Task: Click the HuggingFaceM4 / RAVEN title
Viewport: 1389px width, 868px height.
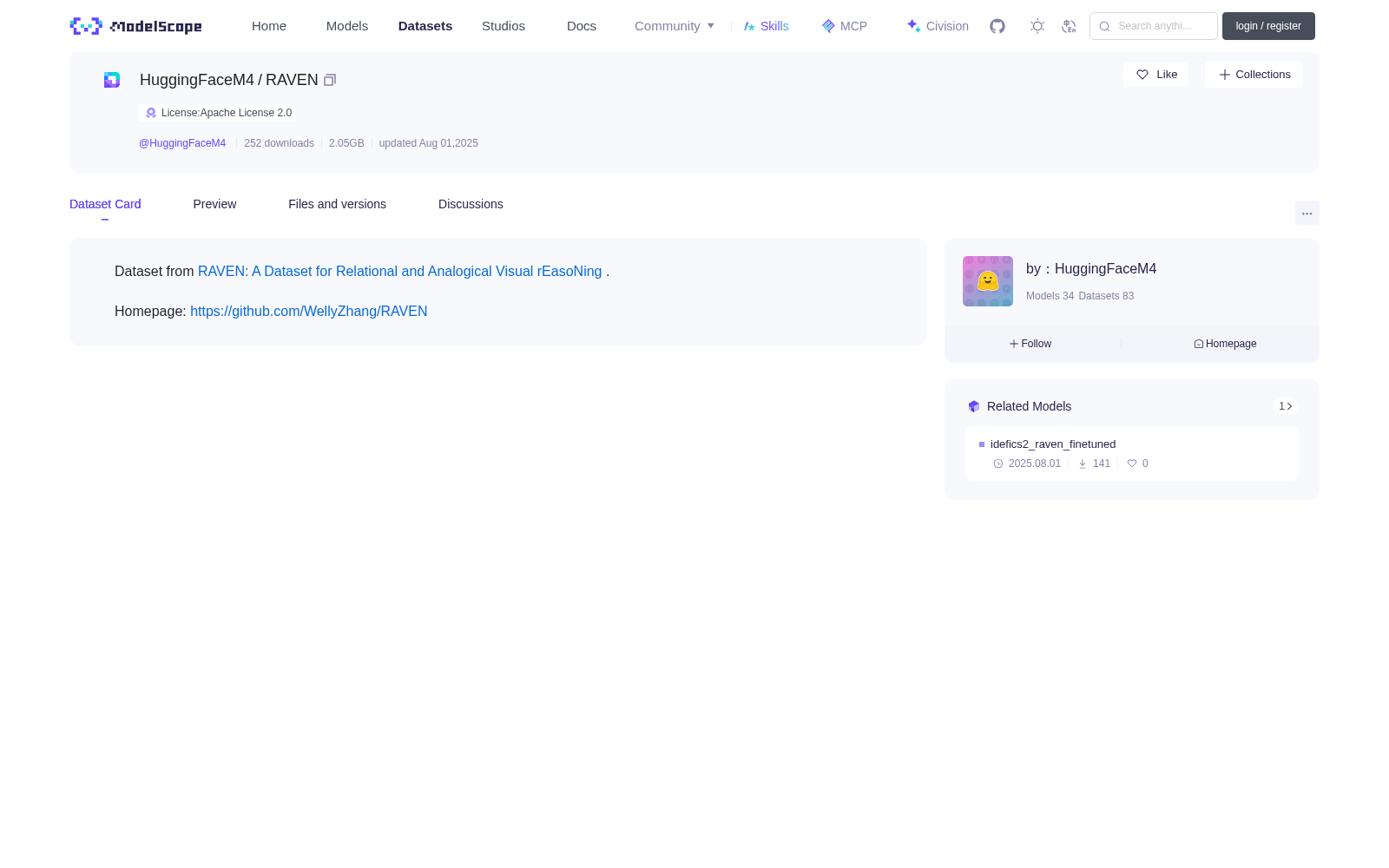Action: point(229,80)
